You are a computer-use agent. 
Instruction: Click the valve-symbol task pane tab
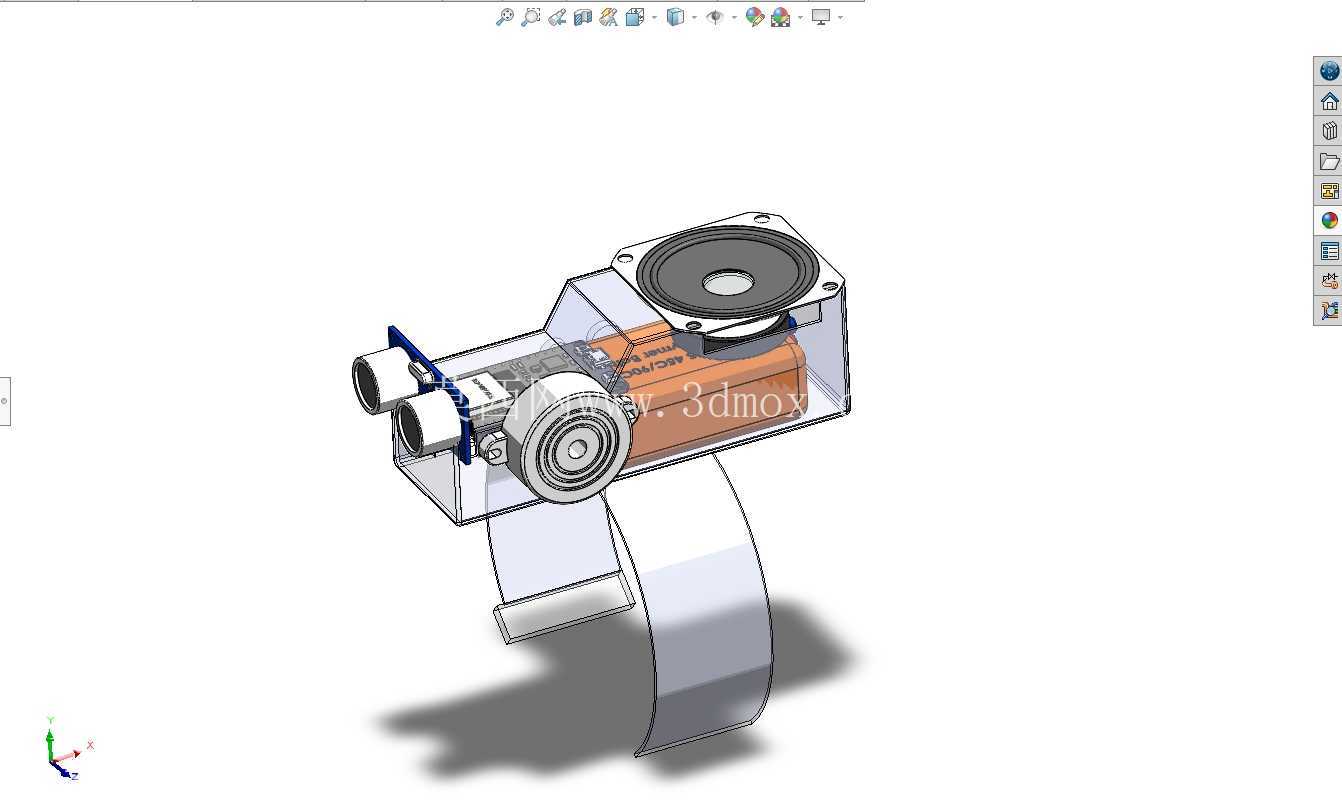point(1329,281)
